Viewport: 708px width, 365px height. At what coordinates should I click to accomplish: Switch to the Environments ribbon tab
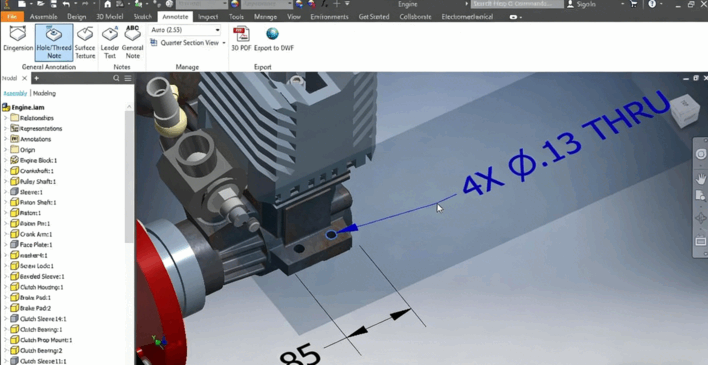click(x=329, y=17)
